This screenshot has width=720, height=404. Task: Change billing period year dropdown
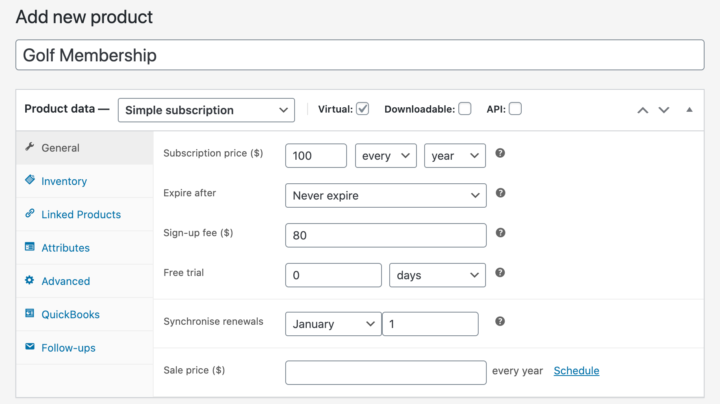click(455, 156)
